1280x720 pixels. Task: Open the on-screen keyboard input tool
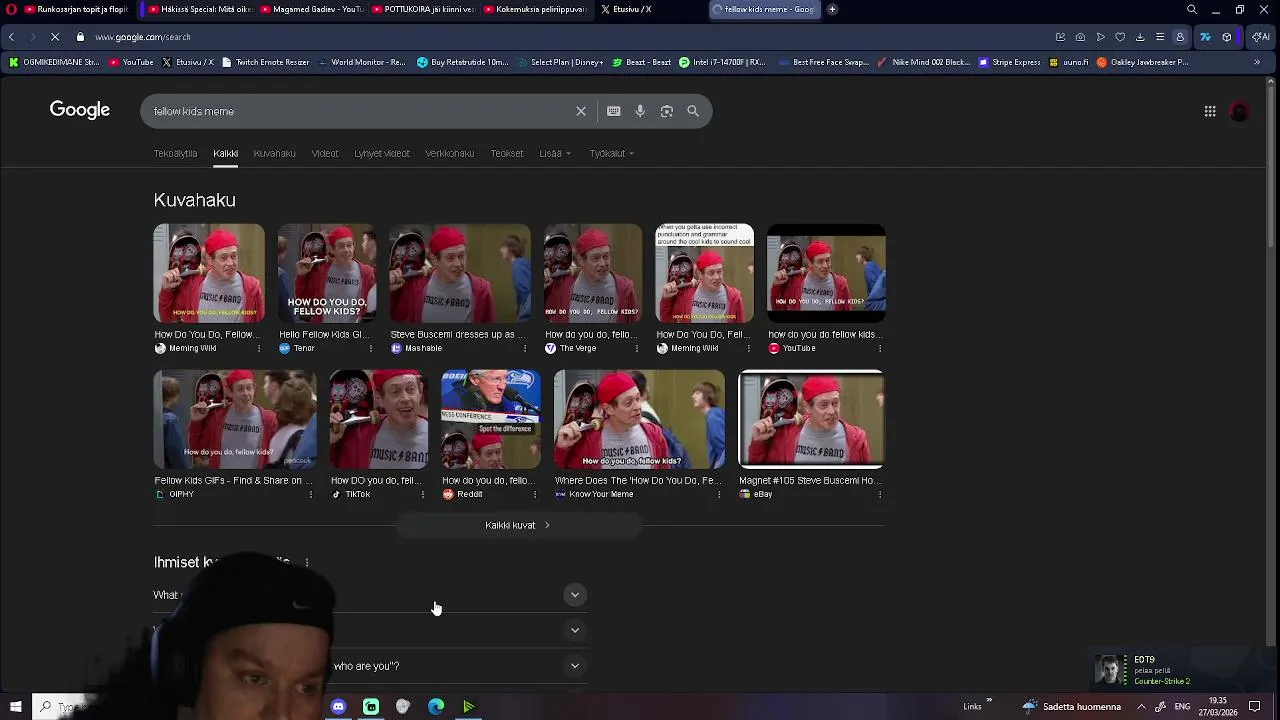(614, 111)
